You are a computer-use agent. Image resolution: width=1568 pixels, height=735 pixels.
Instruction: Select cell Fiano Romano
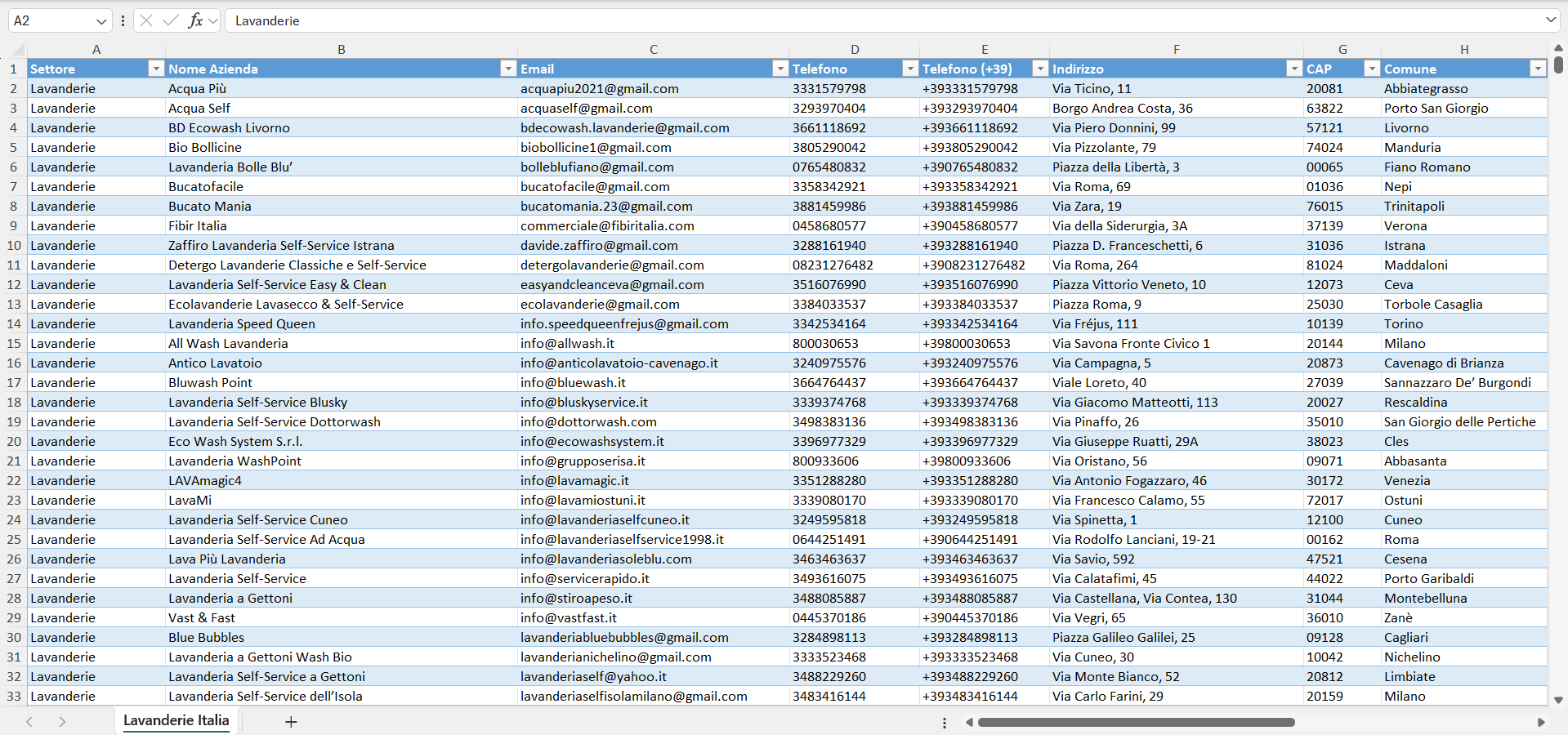pyautogui.click(x=1464, y=167)
